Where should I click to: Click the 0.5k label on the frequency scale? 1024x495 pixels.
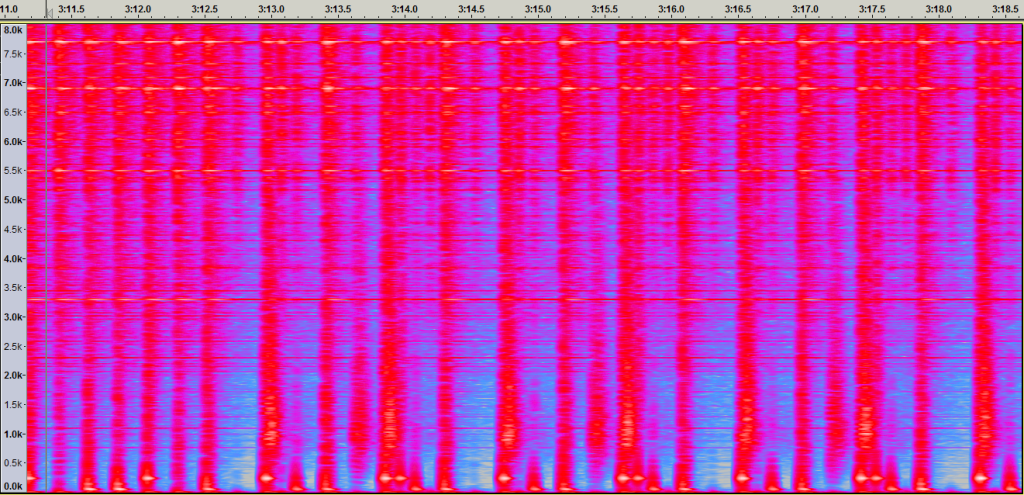13,463
